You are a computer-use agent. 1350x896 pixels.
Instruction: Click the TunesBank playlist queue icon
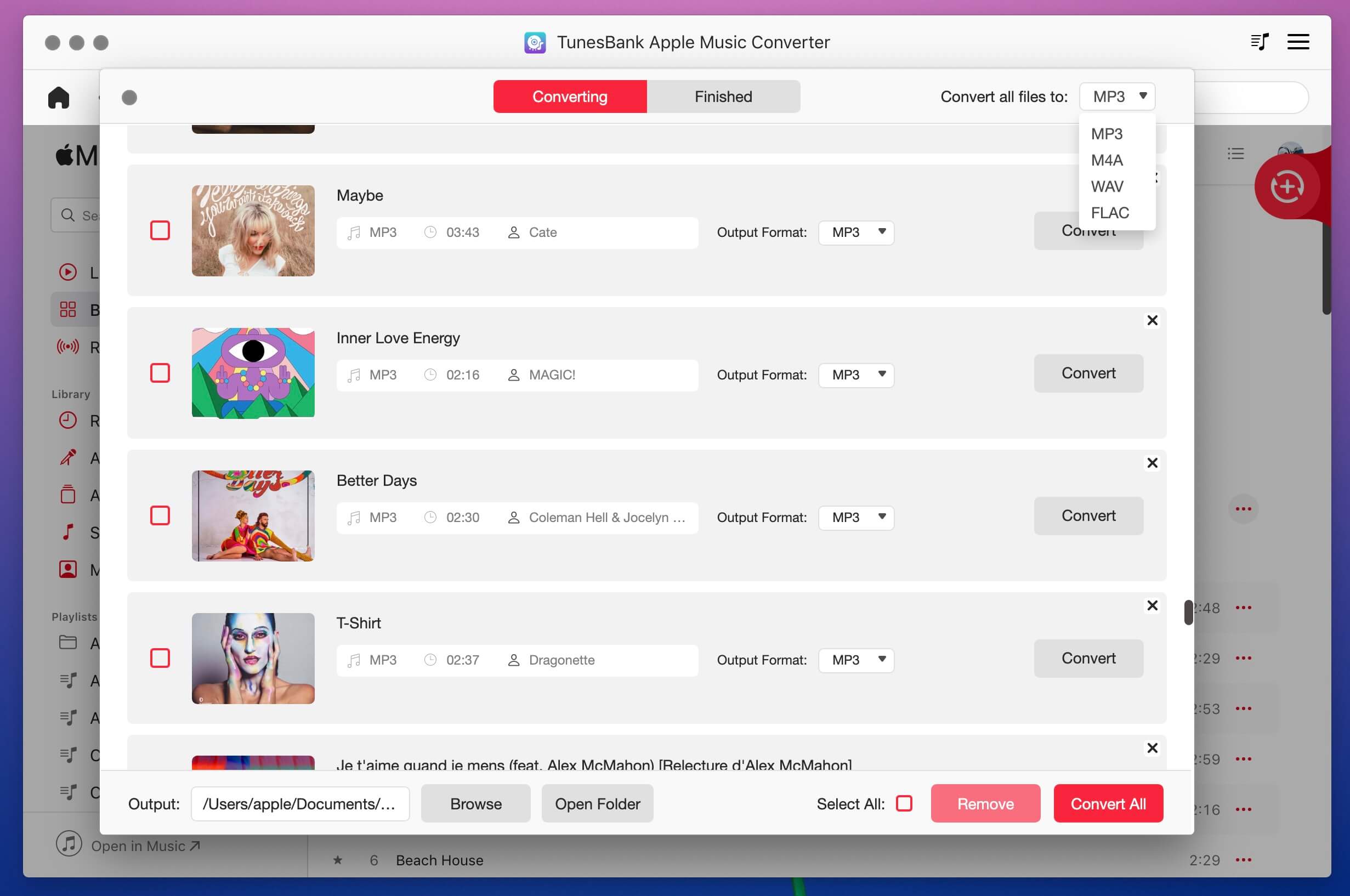point(1260,41)
